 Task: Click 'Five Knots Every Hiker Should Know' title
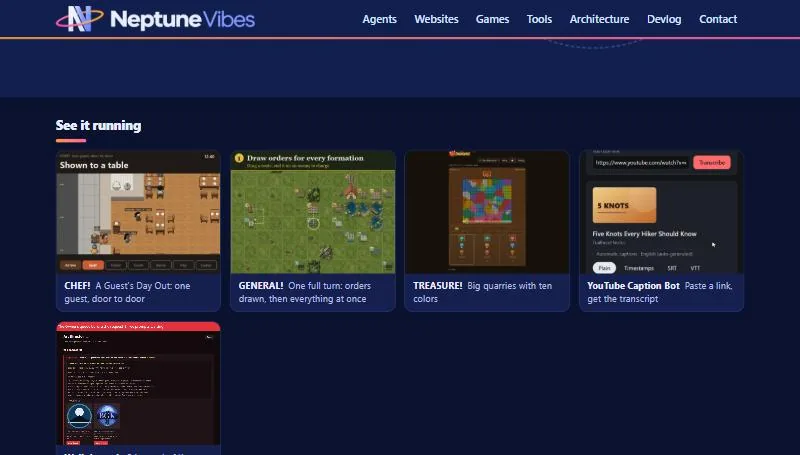(x=644, y=234)
